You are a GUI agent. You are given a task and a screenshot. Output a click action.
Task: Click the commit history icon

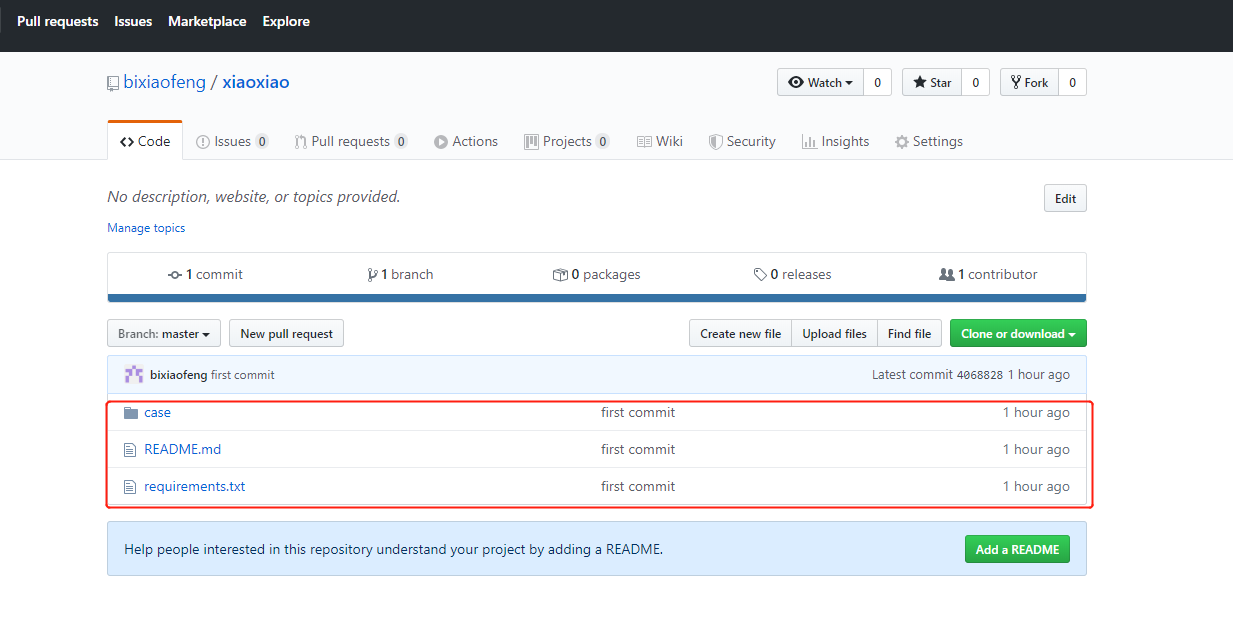(x=175, y=275)
